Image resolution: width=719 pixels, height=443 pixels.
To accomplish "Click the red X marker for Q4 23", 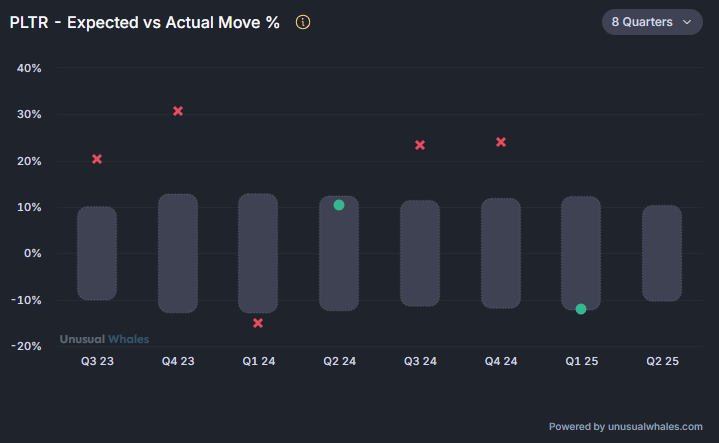I will coord(178,111).
